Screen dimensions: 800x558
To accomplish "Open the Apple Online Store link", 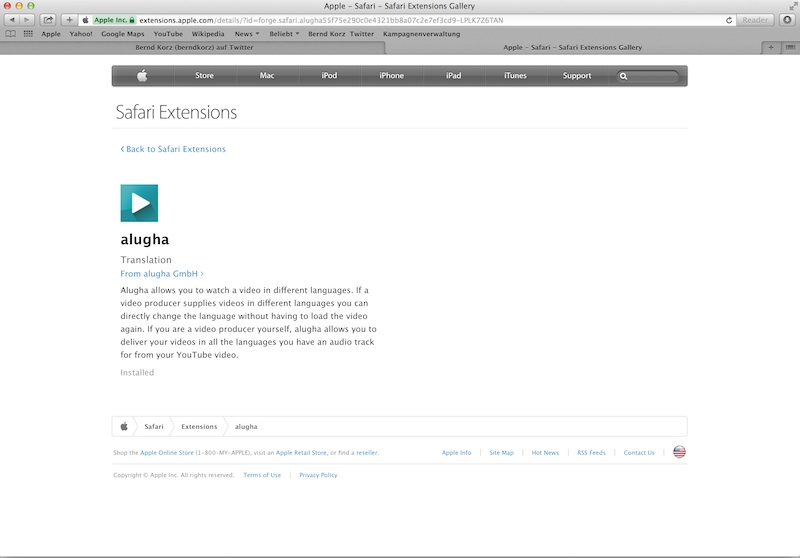I will [167, 452].
